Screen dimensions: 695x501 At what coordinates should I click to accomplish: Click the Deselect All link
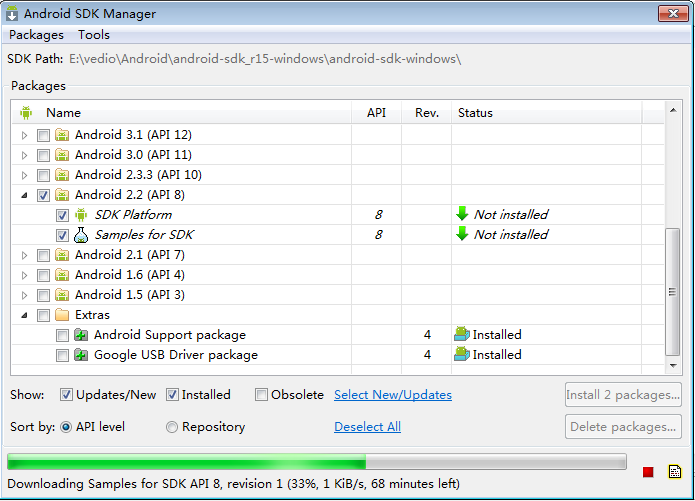[367, 427]
